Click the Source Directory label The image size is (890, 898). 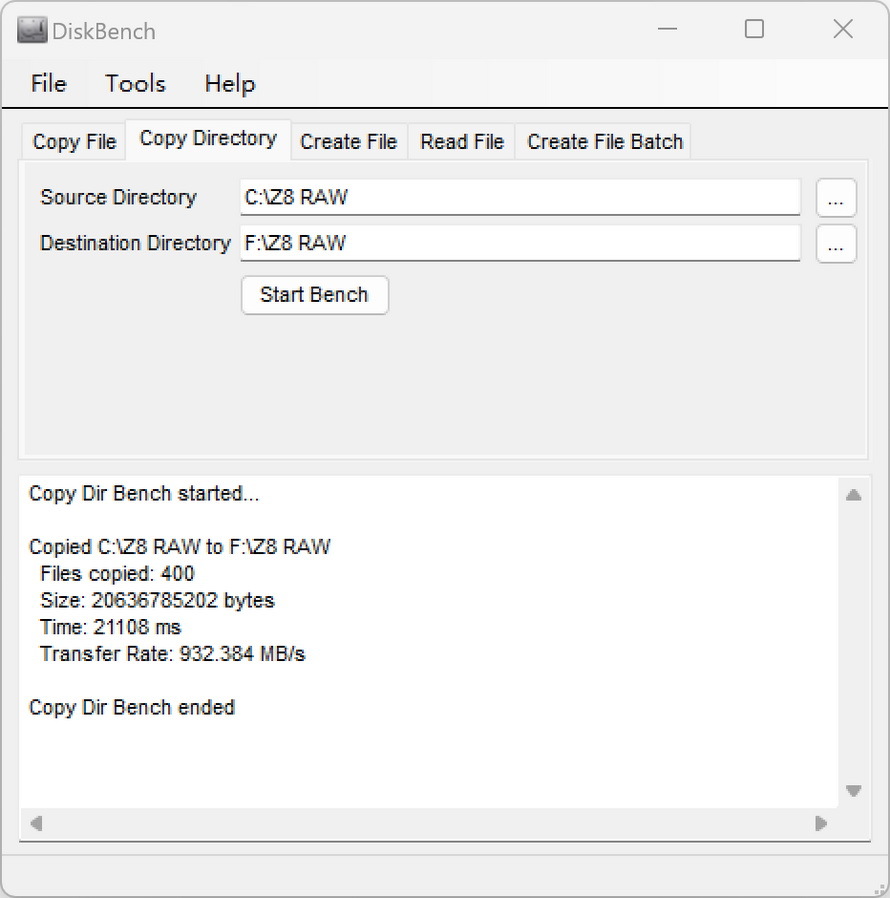[119, 198]
